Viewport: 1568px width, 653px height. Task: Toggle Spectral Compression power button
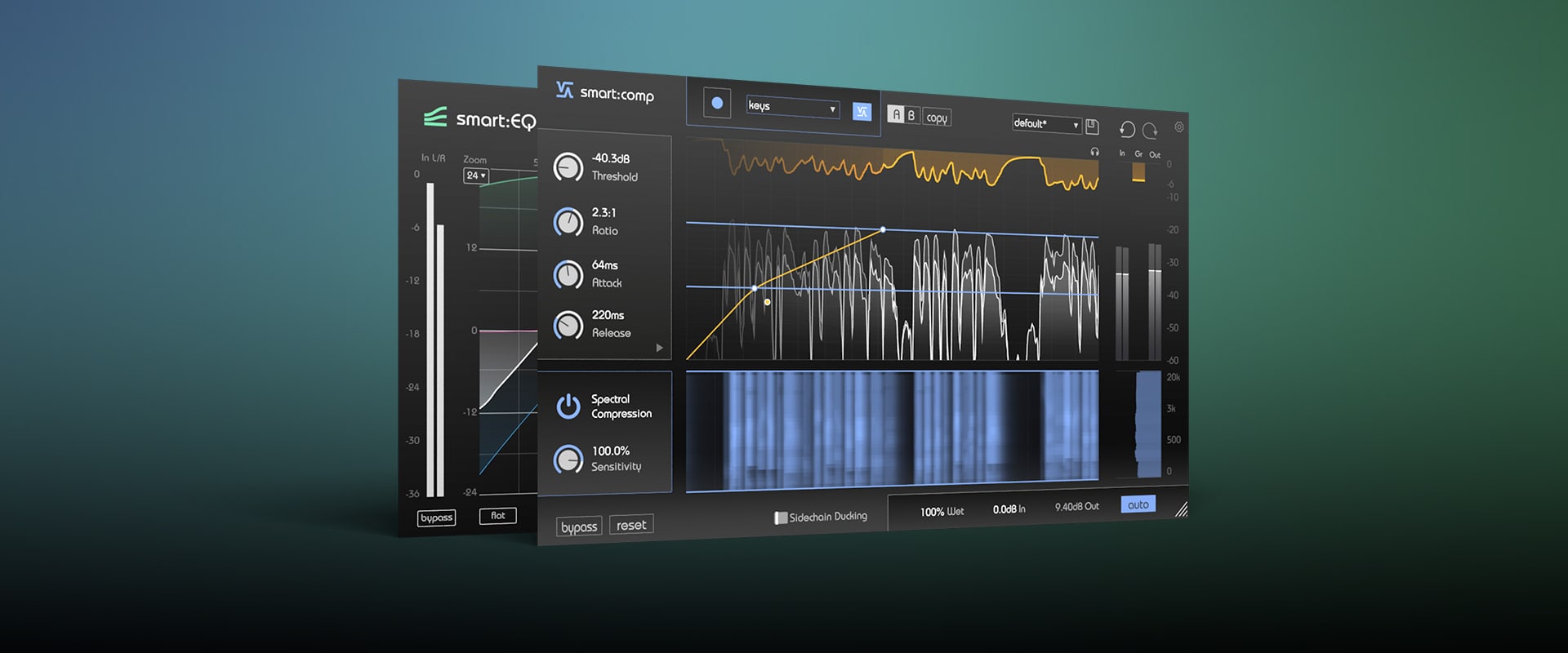coord(568,406)
